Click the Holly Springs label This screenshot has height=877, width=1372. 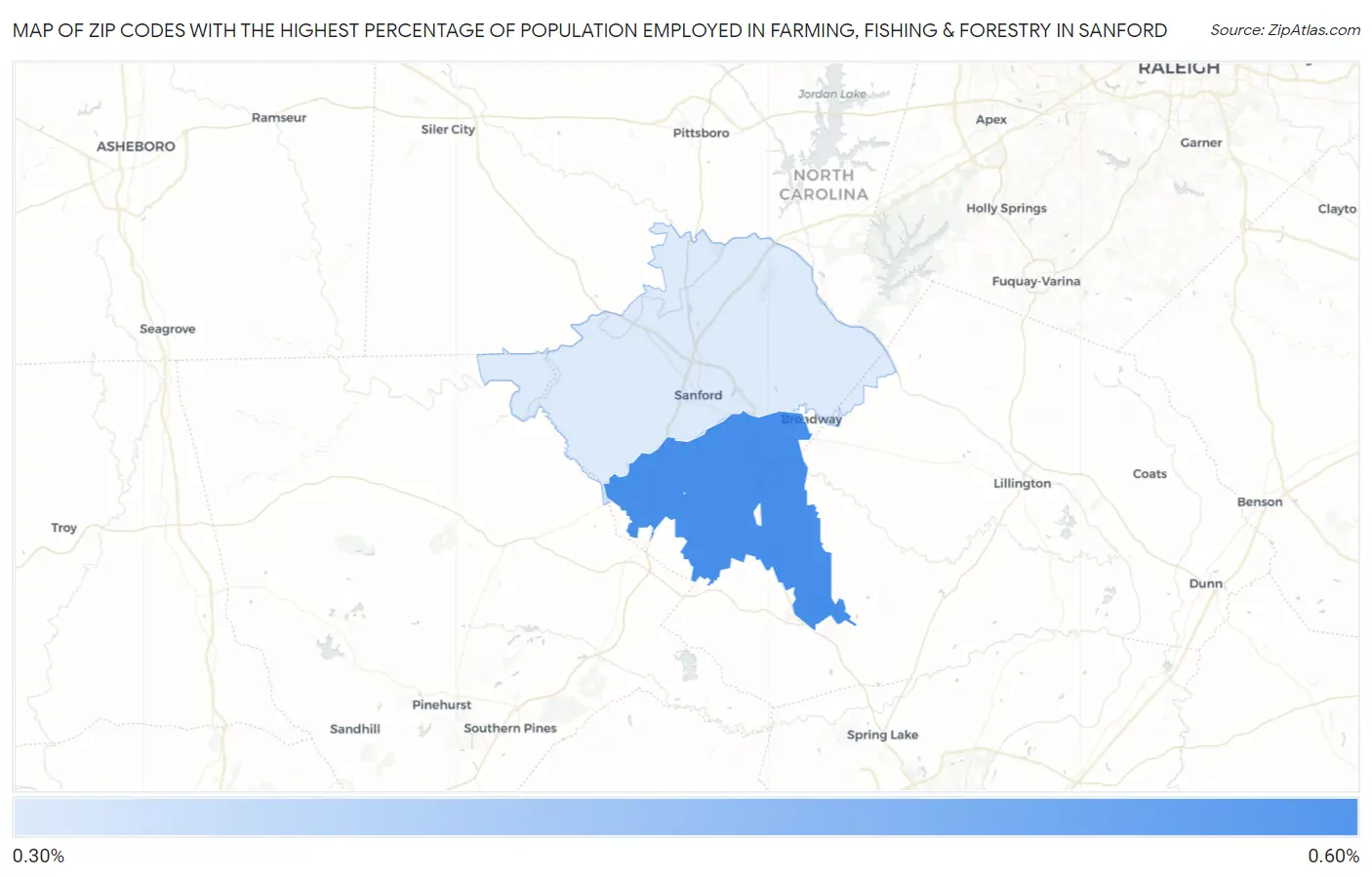1006,209
